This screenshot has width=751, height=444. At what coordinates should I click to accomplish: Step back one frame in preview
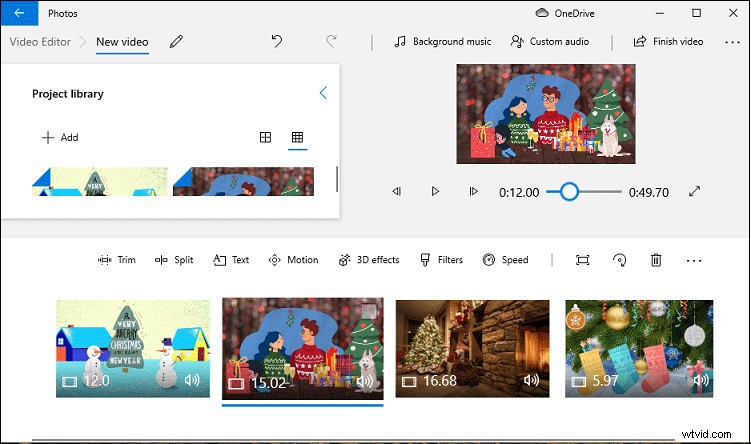(x=397, y=192)
